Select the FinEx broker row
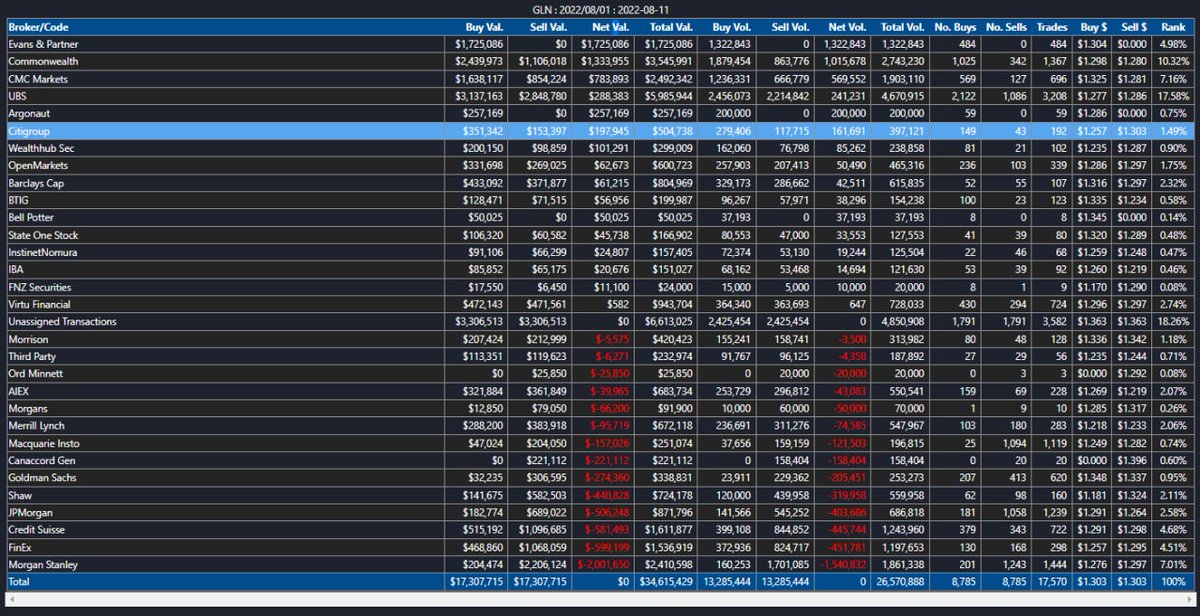The image size is (1200, 616). click(x=598, y=547)
